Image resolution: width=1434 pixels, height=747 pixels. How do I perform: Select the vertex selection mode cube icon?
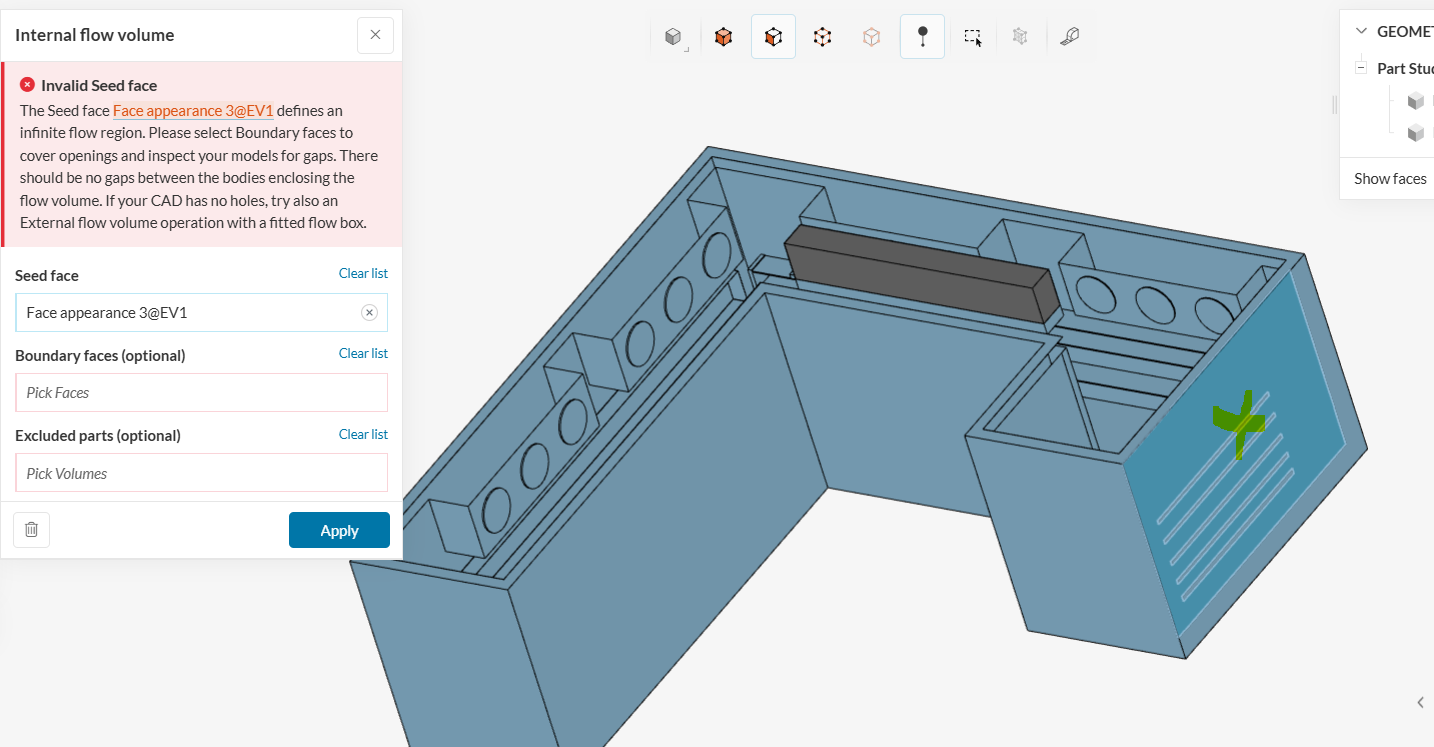pos(871,37)
